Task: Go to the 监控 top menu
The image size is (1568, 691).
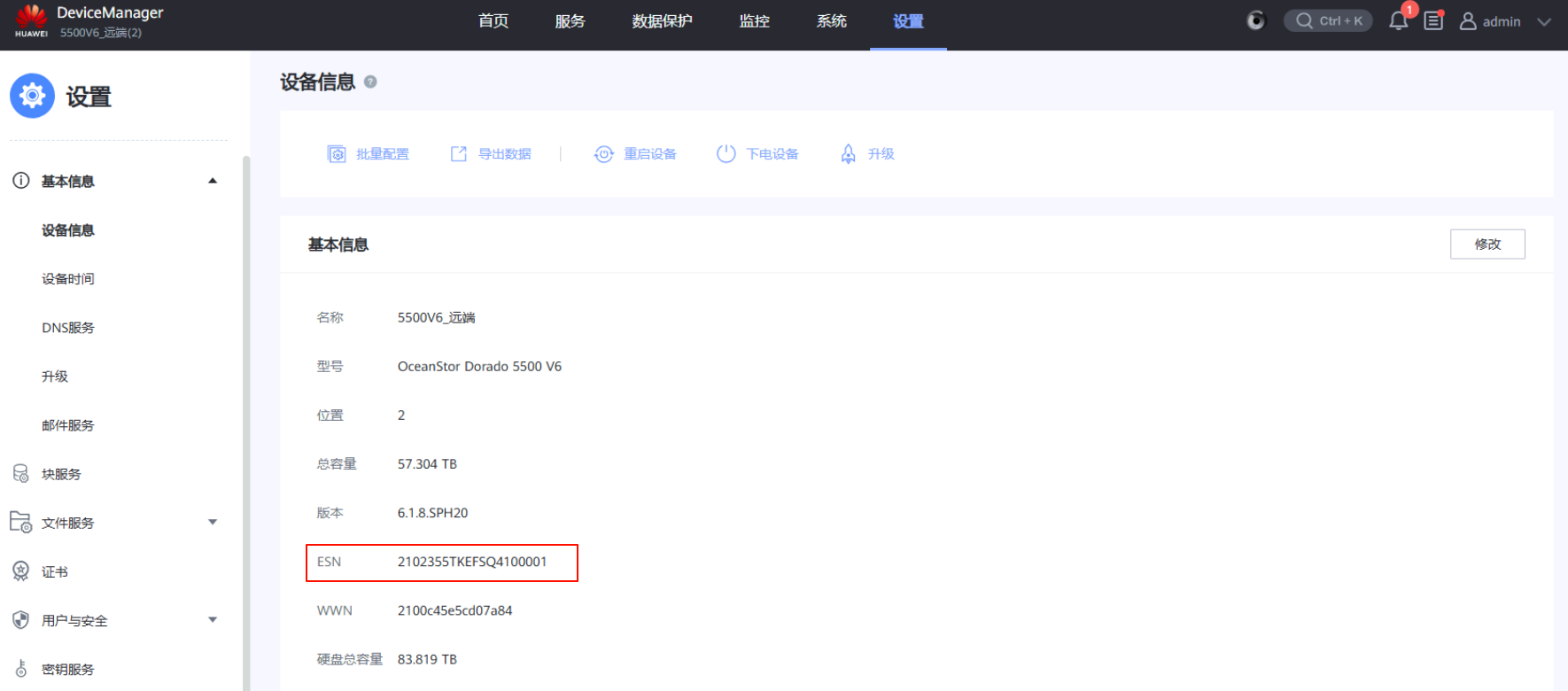Action: pos(754,21)
